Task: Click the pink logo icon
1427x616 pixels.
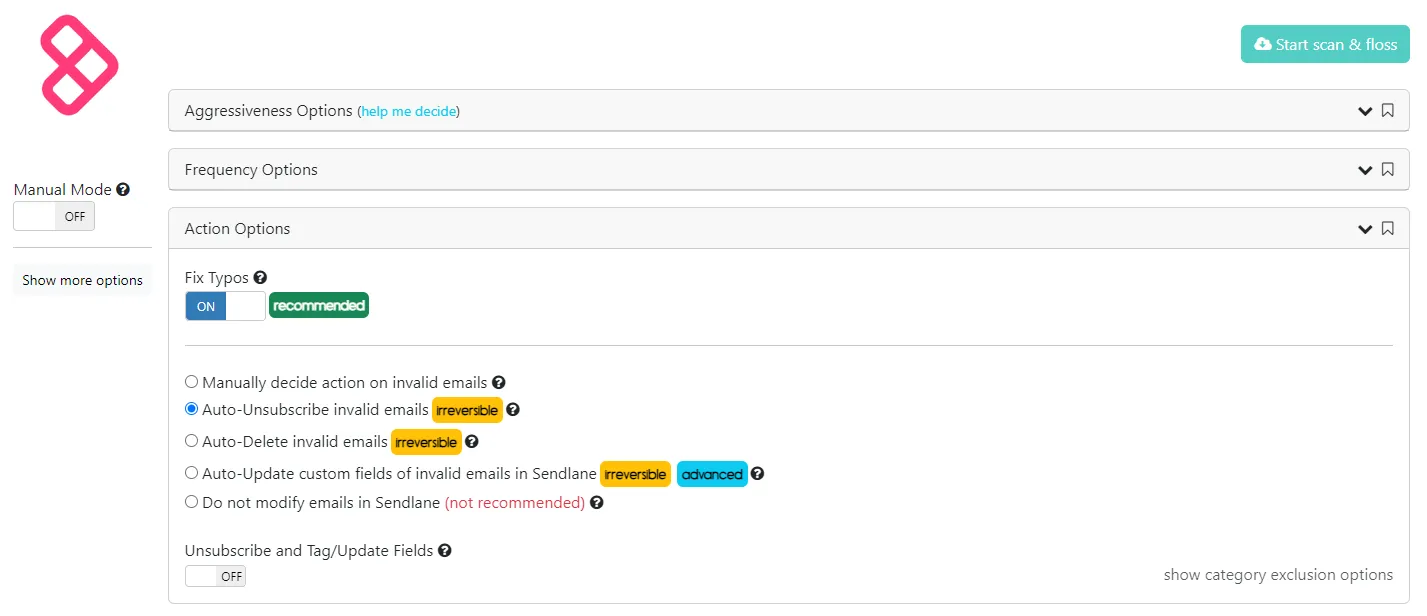Action: tap(79, 64)
